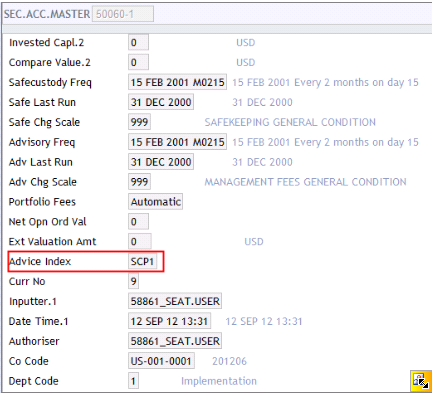The height and width of the screenshot is (393, 432).
Task: Click the Safe Chg Scale 999 field
Action: pos(139,122)
